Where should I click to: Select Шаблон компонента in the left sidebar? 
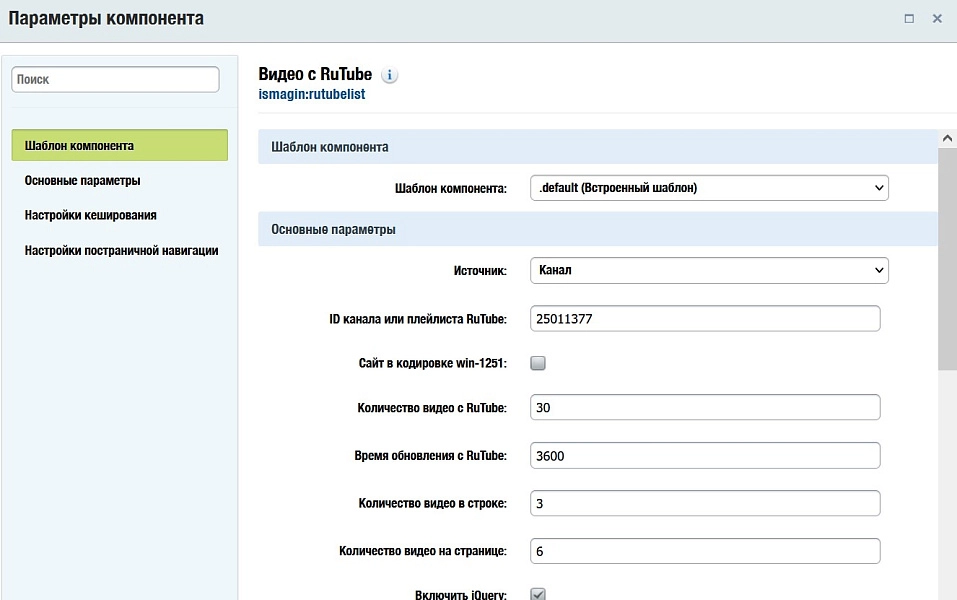tap(120, 145)
